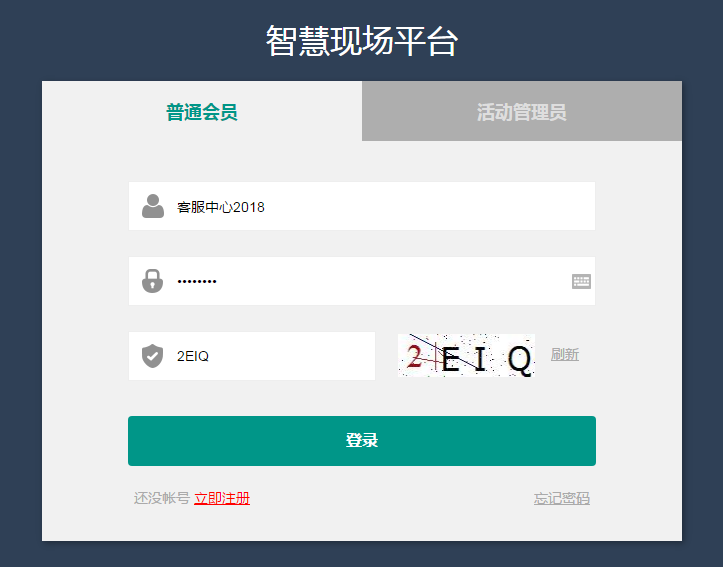Image resolution: width=723 pixels, height=567 pixels.
Task: Click the 智慧现场平台 page title
Action: (362, 41)
